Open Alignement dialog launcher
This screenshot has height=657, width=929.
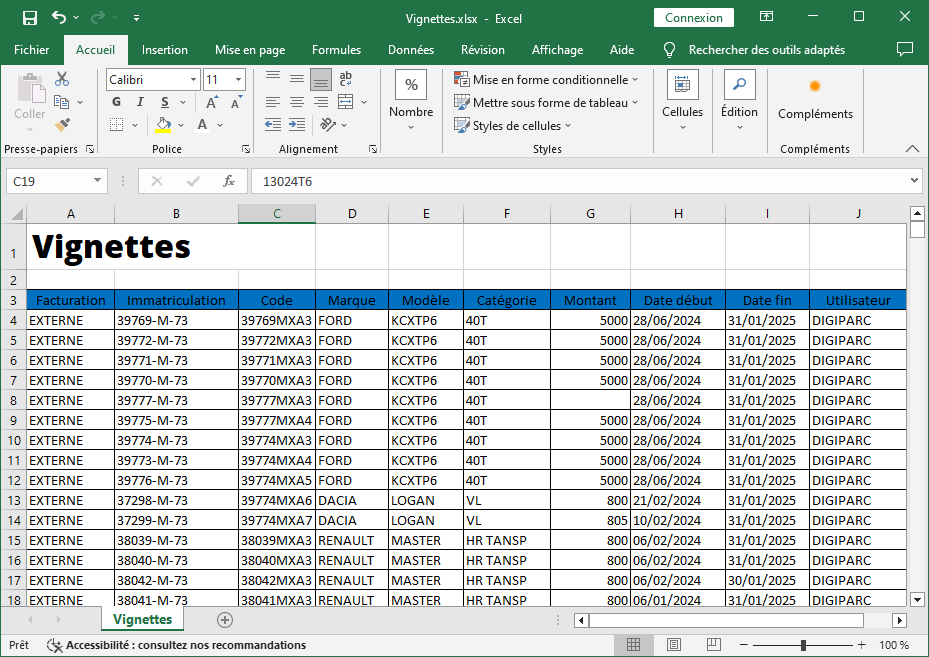click(373, 149)
